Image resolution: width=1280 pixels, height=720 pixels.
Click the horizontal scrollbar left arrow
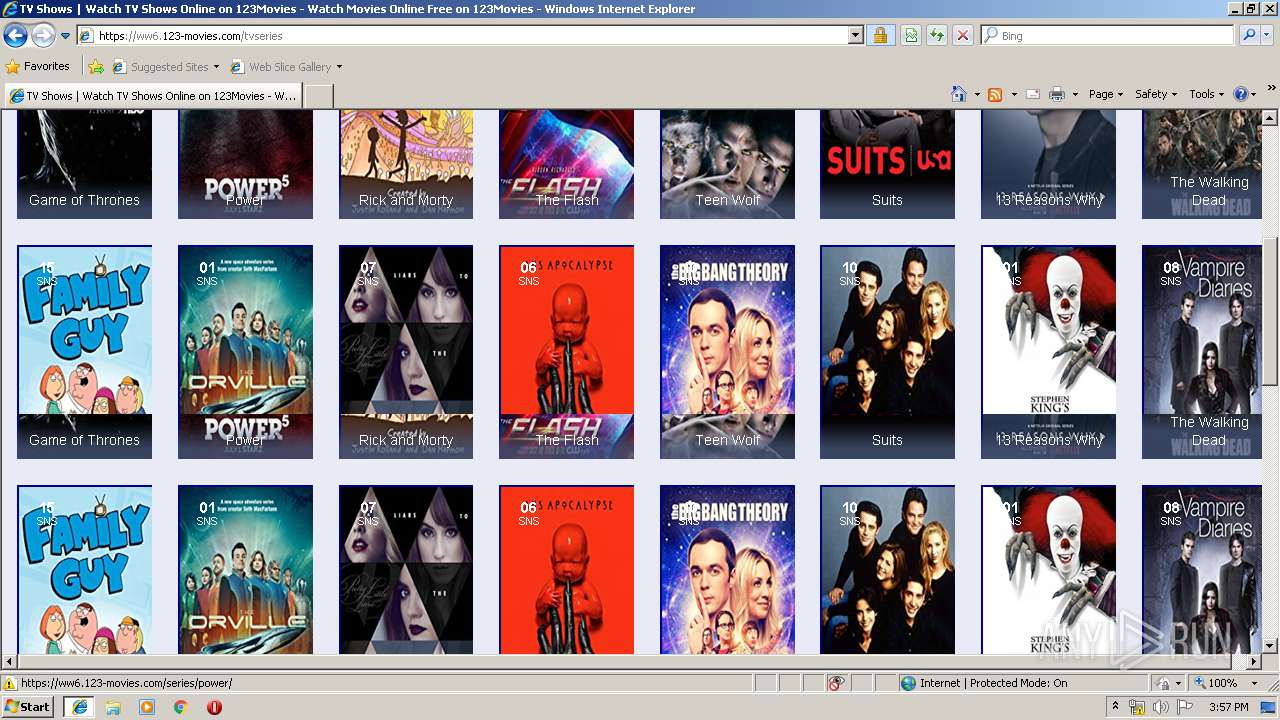pos(10,662)
